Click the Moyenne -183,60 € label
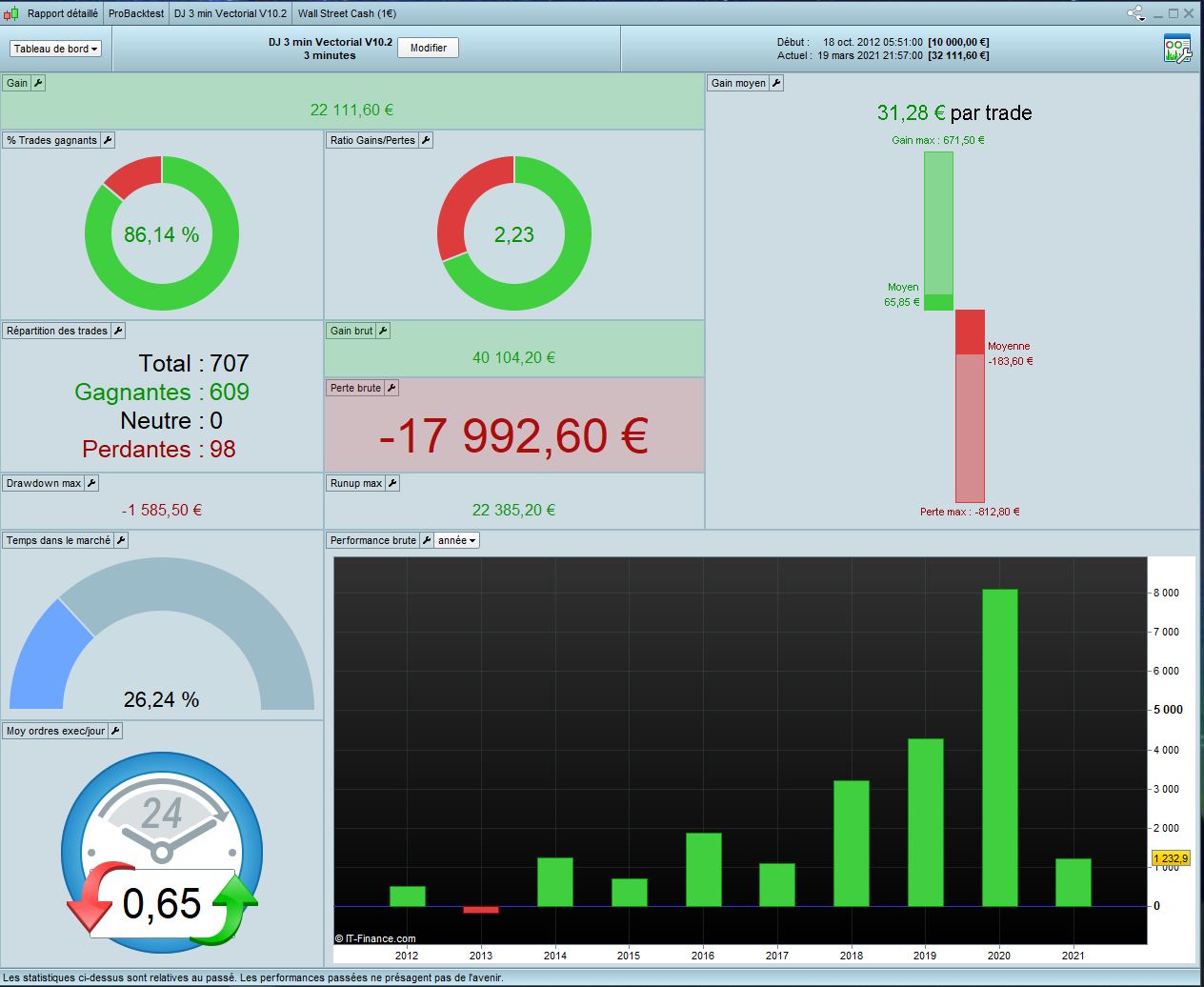The image size is (1204, 987). coord(1010,353)
